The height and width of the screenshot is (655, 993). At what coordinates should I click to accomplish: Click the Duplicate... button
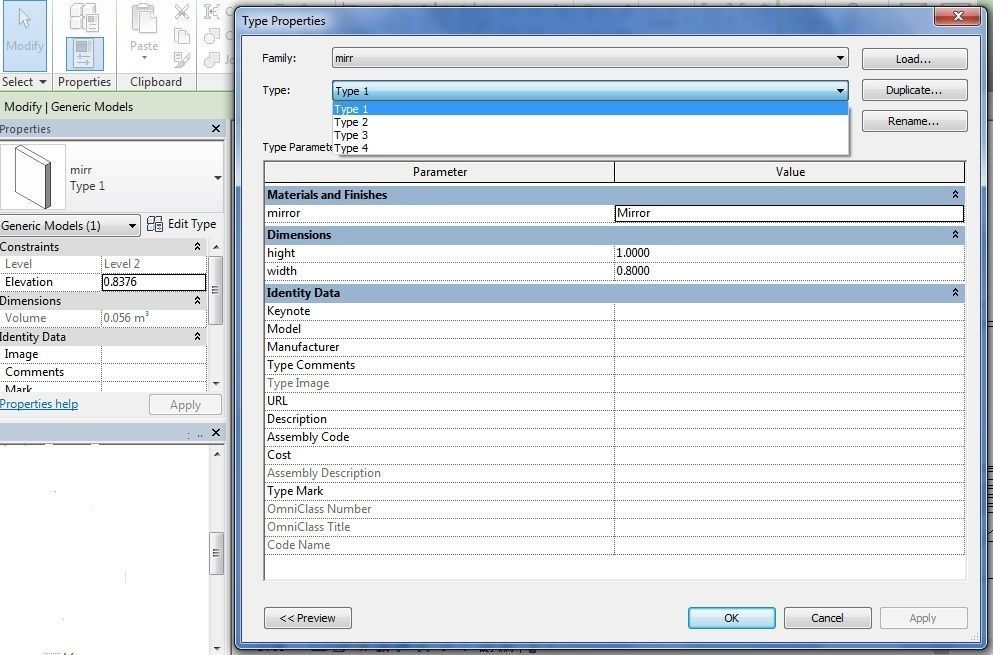(x=914, y=90)
